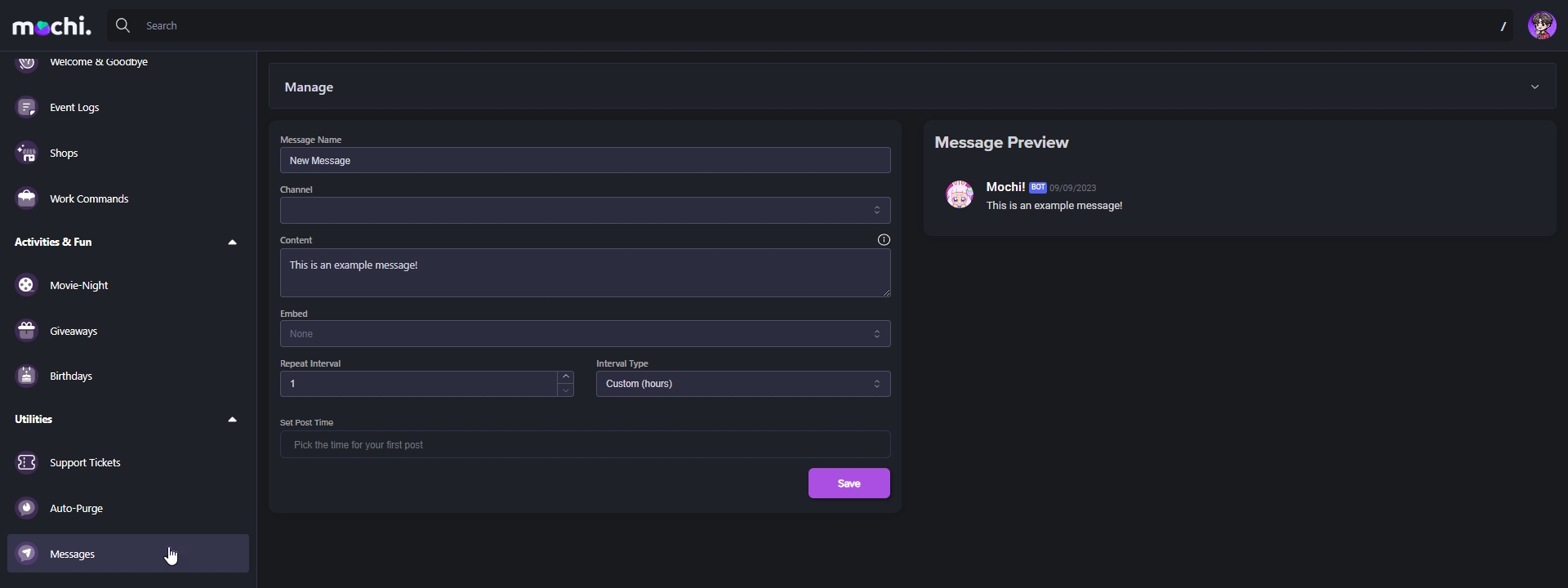
Task: Click the Repeat Interval number field
Action: (419, 384)
